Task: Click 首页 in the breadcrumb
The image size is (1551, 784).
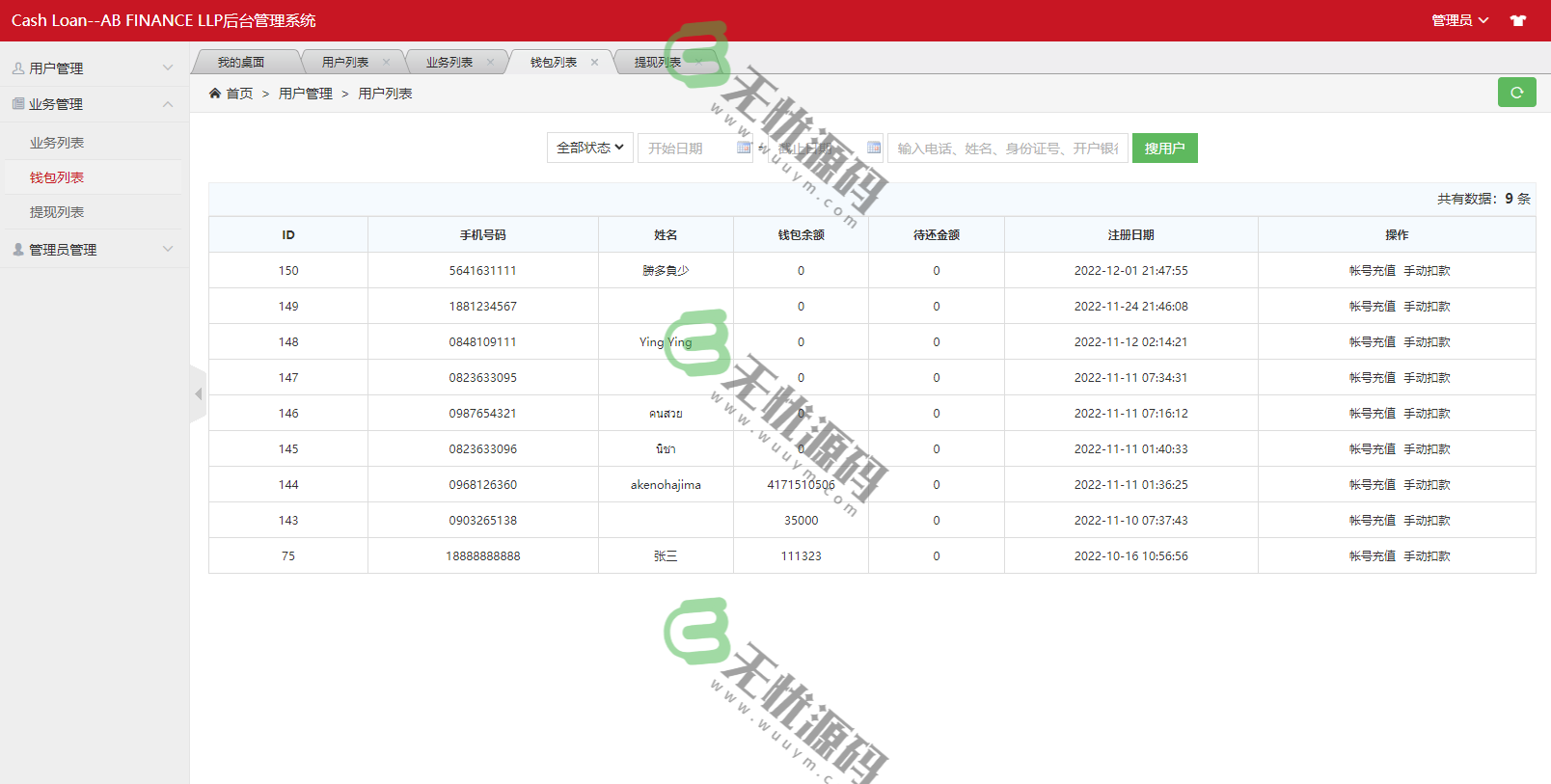Action: tap(239, 93)
